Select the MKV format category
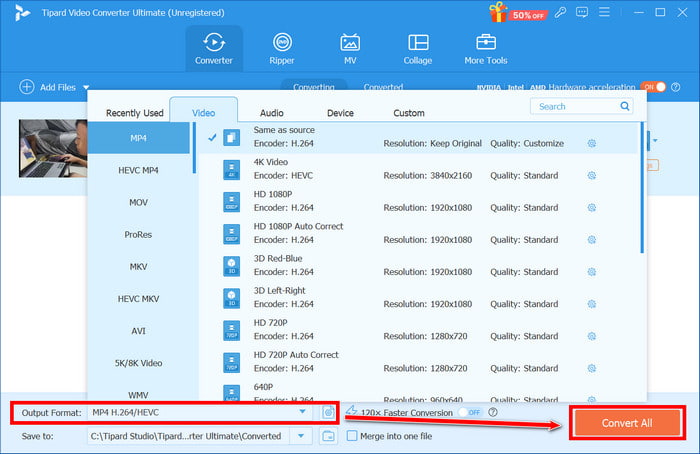The height and width of the screenshot is (454, 700). [138, 267]
